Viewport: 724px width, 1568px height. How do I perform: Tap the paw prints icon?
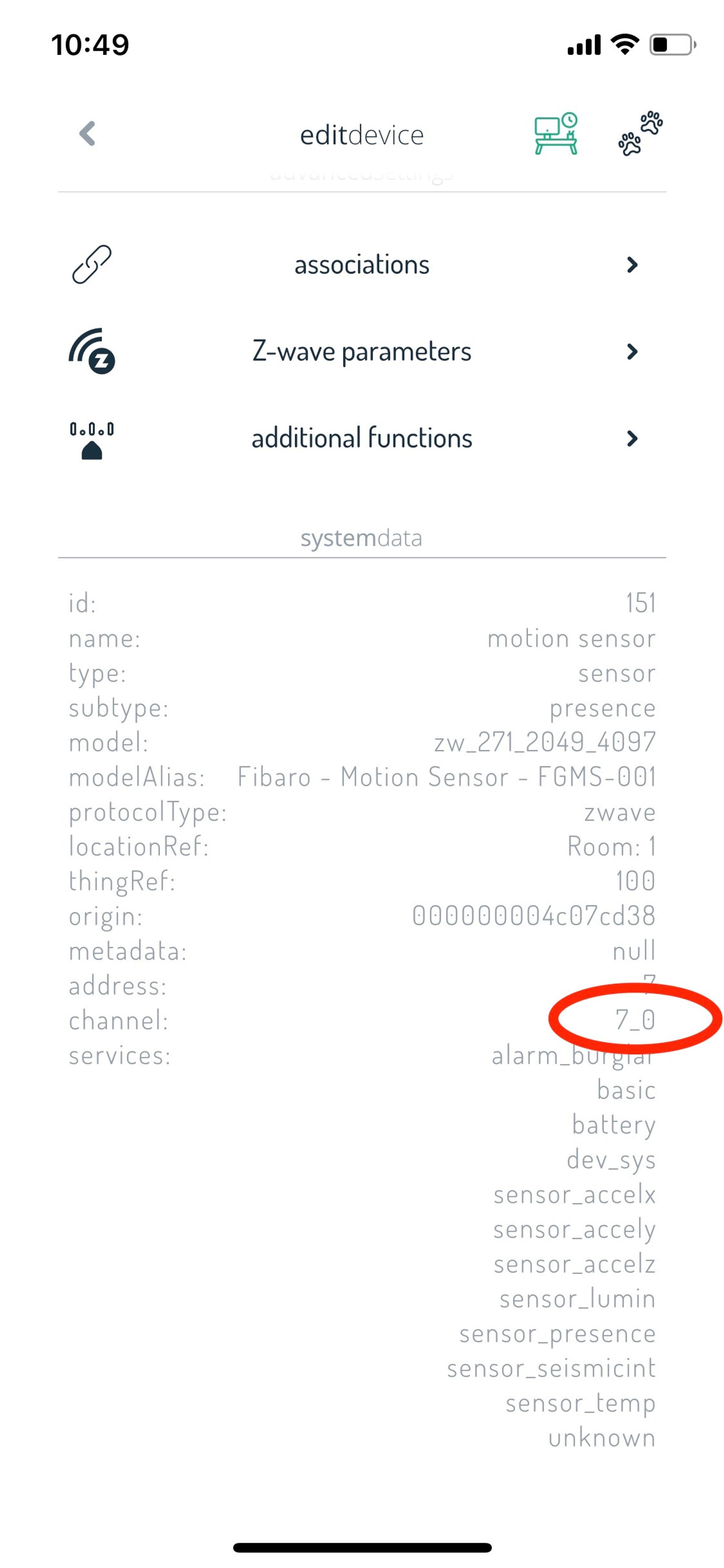point(640,133)
